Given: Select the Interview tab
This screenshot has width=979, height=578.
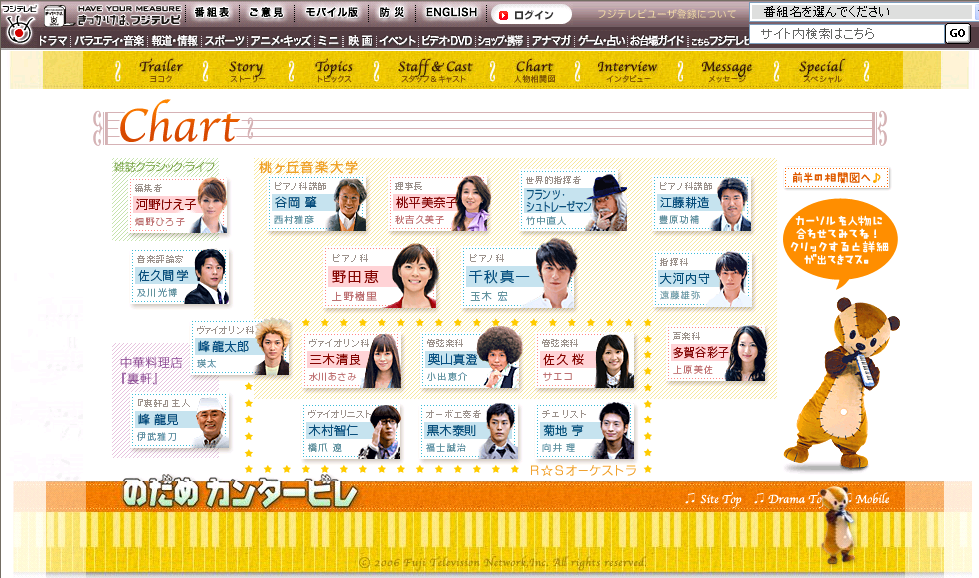Looking at the screenshot, I should (x=627, y=70).
